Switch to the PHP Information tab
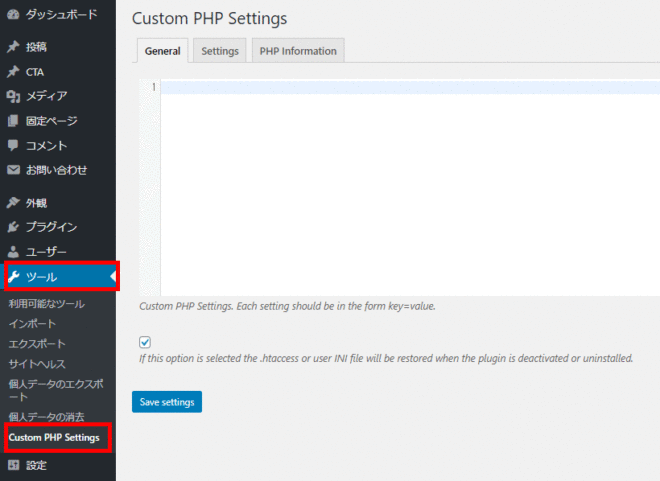660x481 pixels. 298,51
